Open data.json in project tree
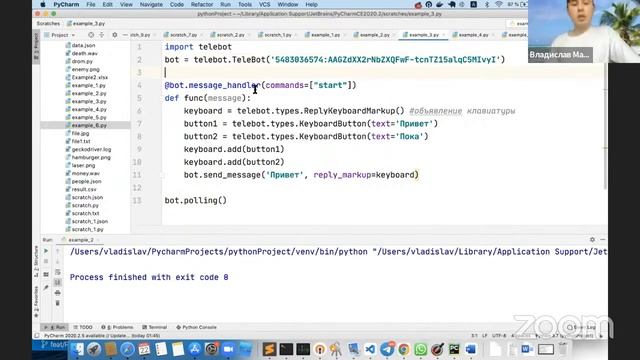 coord(83,45)
